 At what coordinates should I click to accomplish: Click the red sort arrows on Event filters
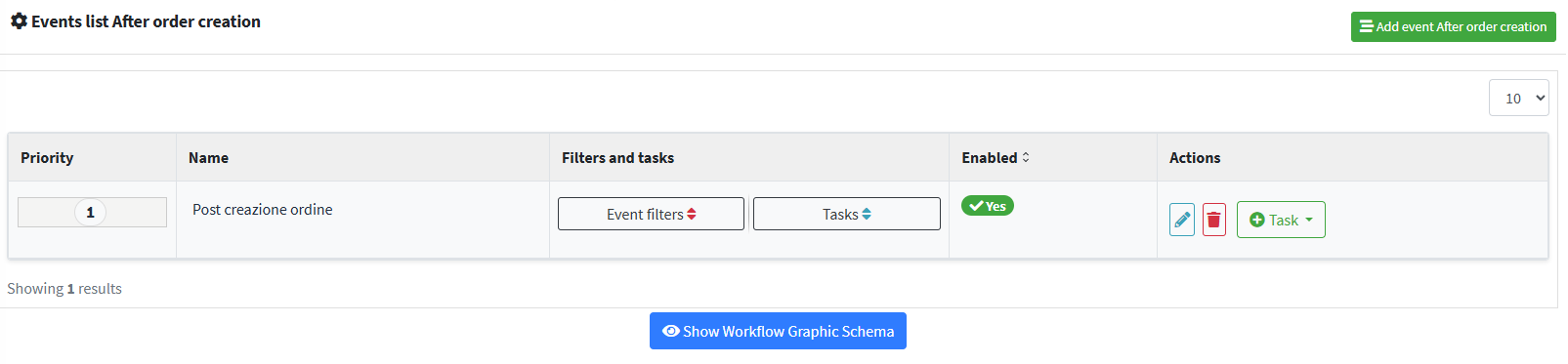692,214
